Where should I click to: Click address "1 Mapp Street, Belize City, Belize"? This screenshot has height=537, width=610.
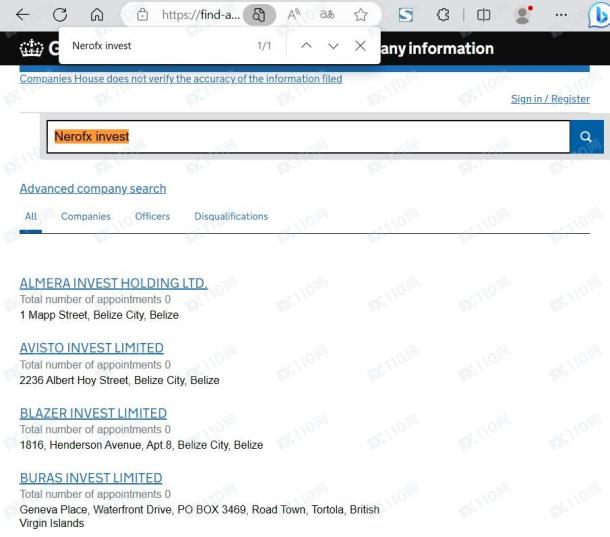(99, 315)
